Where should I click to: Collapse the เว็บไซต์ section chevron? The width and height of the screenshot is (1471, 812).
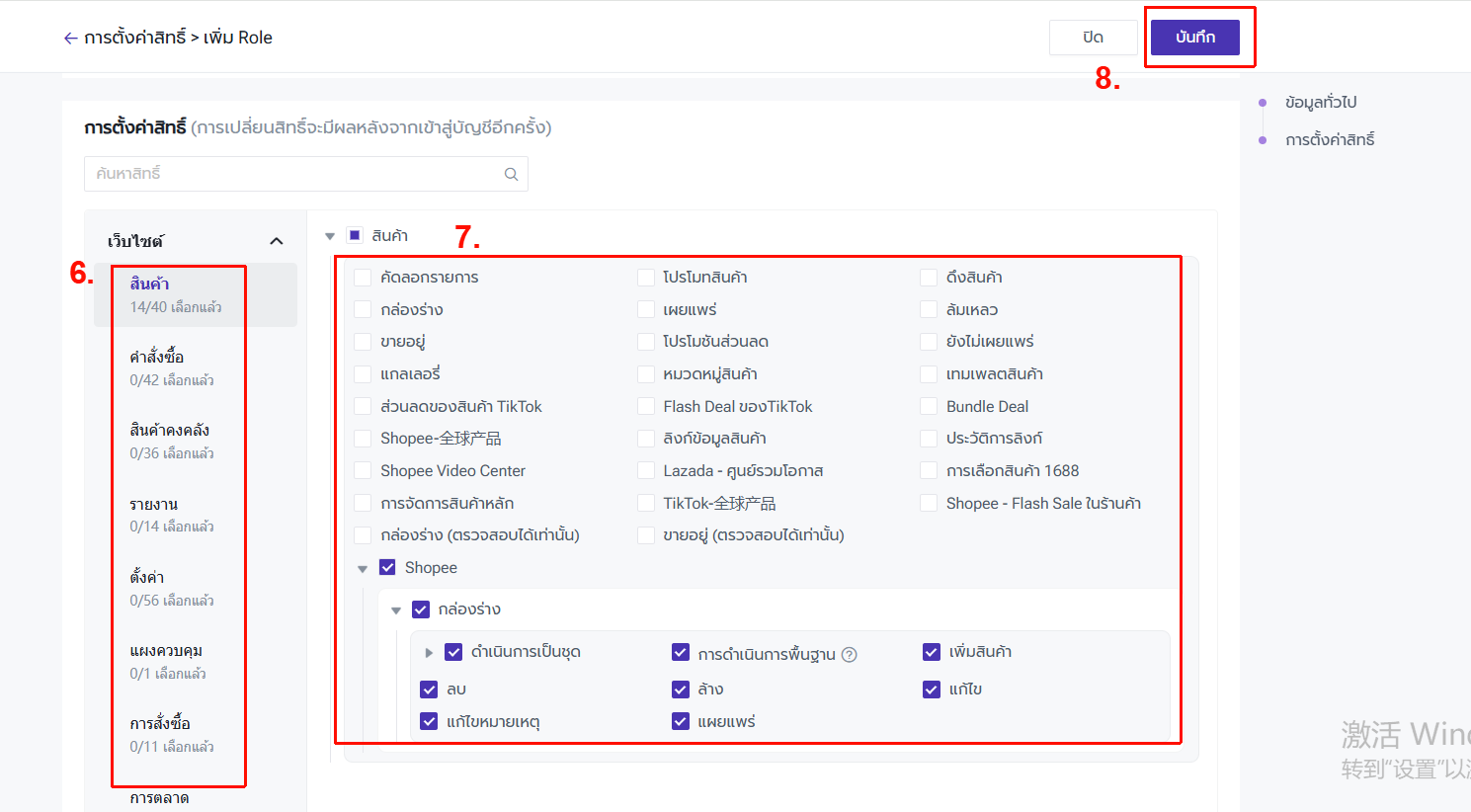click(x=277, y=241)
